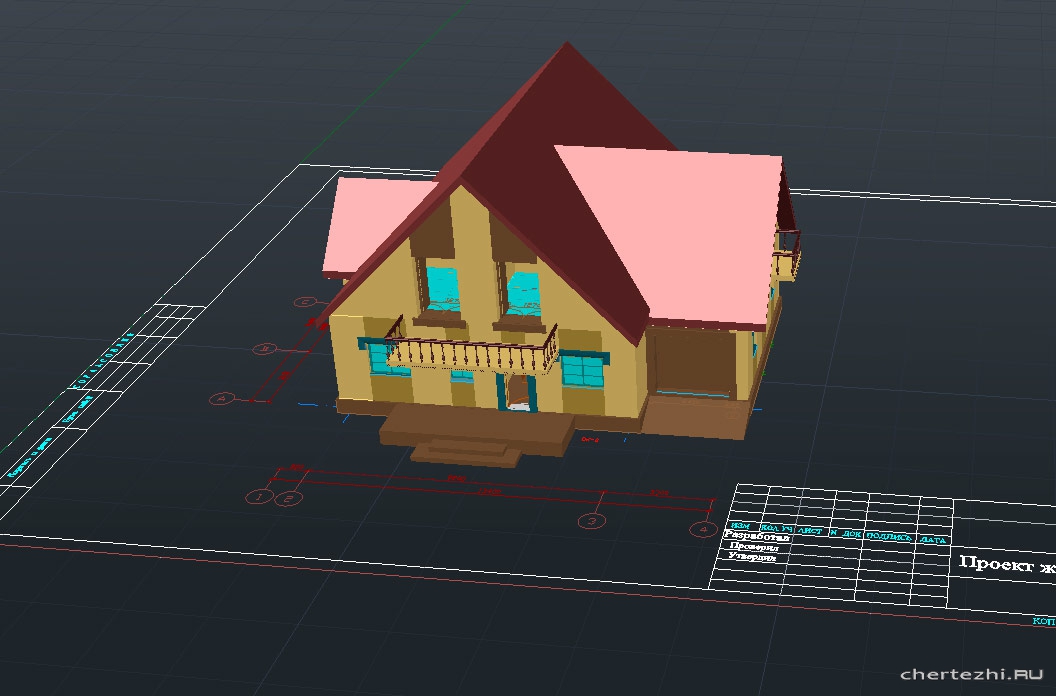Click the 'ДАТА' column header
This screenshot has width=1056, height=696.
[932, 539]
